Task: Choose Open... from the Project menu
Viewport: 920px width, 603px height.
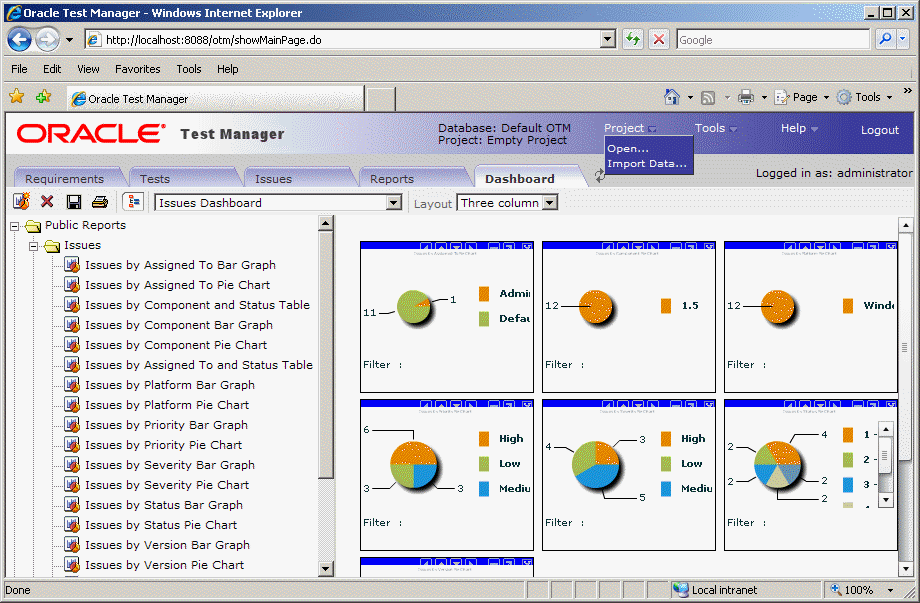Action: (x=628, y=148)
